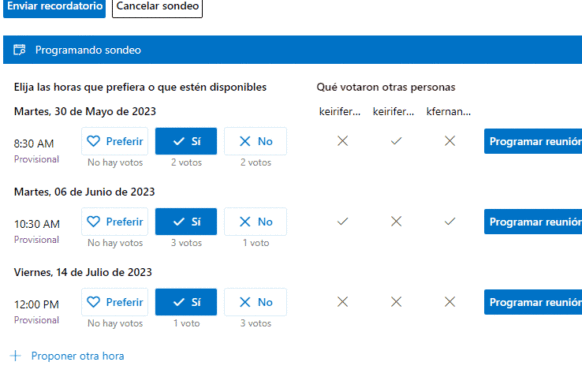
Task: Click the checkmark under second keirifer for 30 de Mayo
Action: point(396,141)
